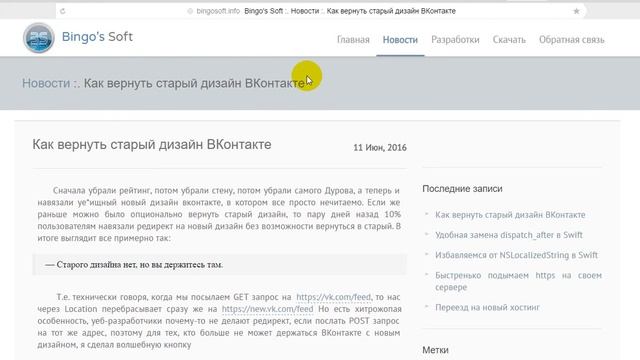640x360 pixels.
Task: Click the Новости breadcrumb link
Action: pyautogui.click(x=46, y=83)
